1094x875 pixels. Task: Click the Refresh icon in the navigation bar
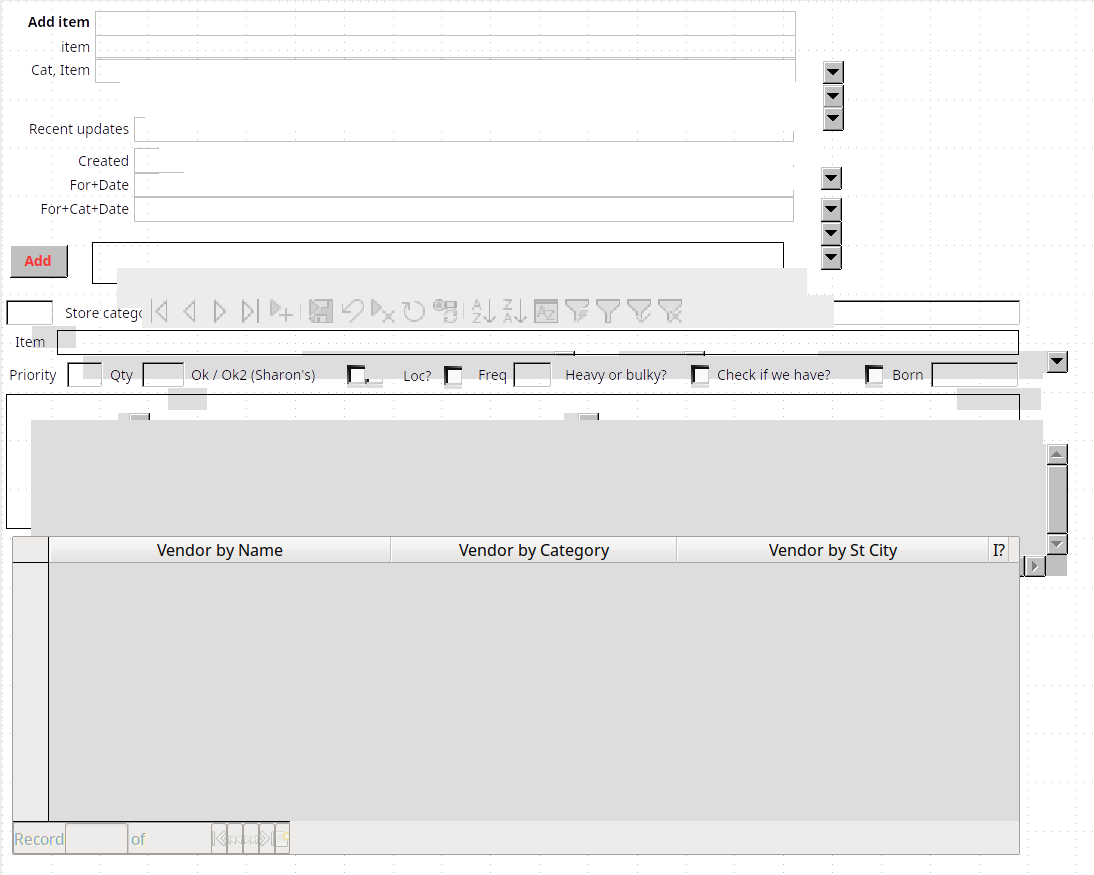pos(414,311)
